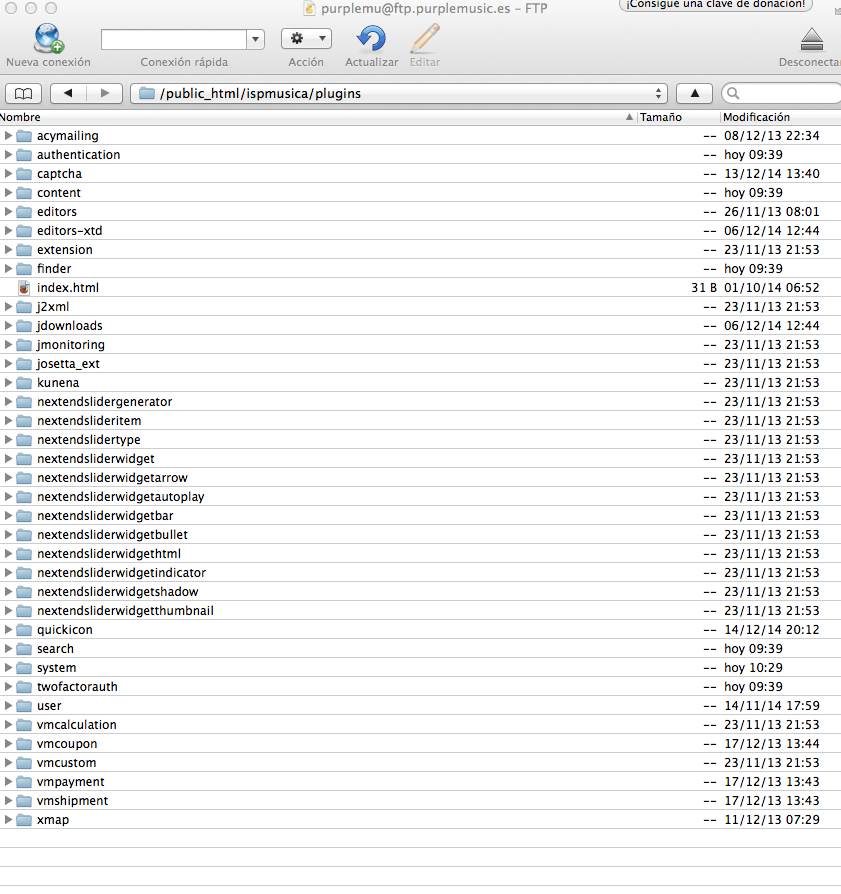The image size is (841, 894).
Task: Expand the authentication folder
Action: coord(8,155)
